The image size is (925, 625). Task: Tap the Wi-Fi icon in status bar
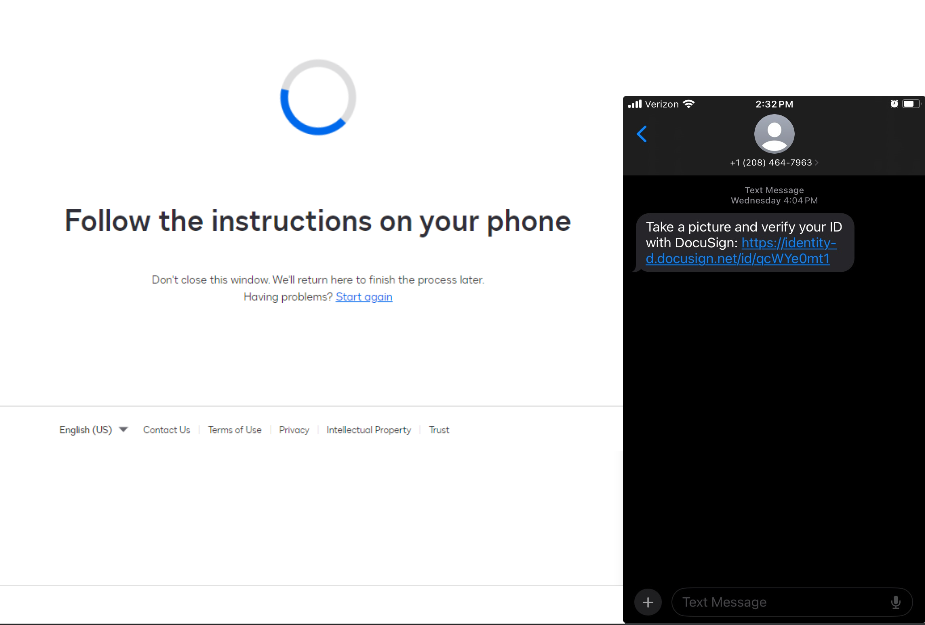689,104
